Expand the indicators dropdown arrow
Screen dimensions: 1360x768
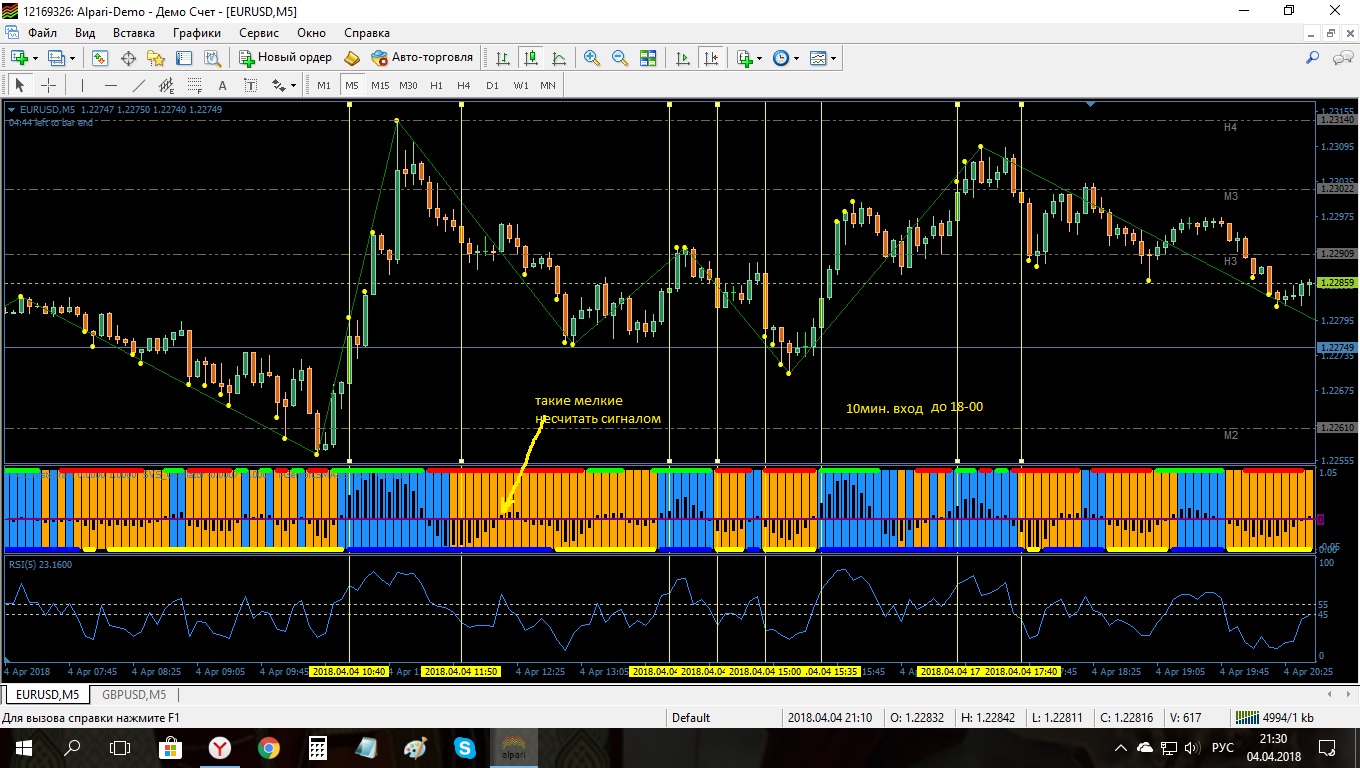[x=760, y=58]
